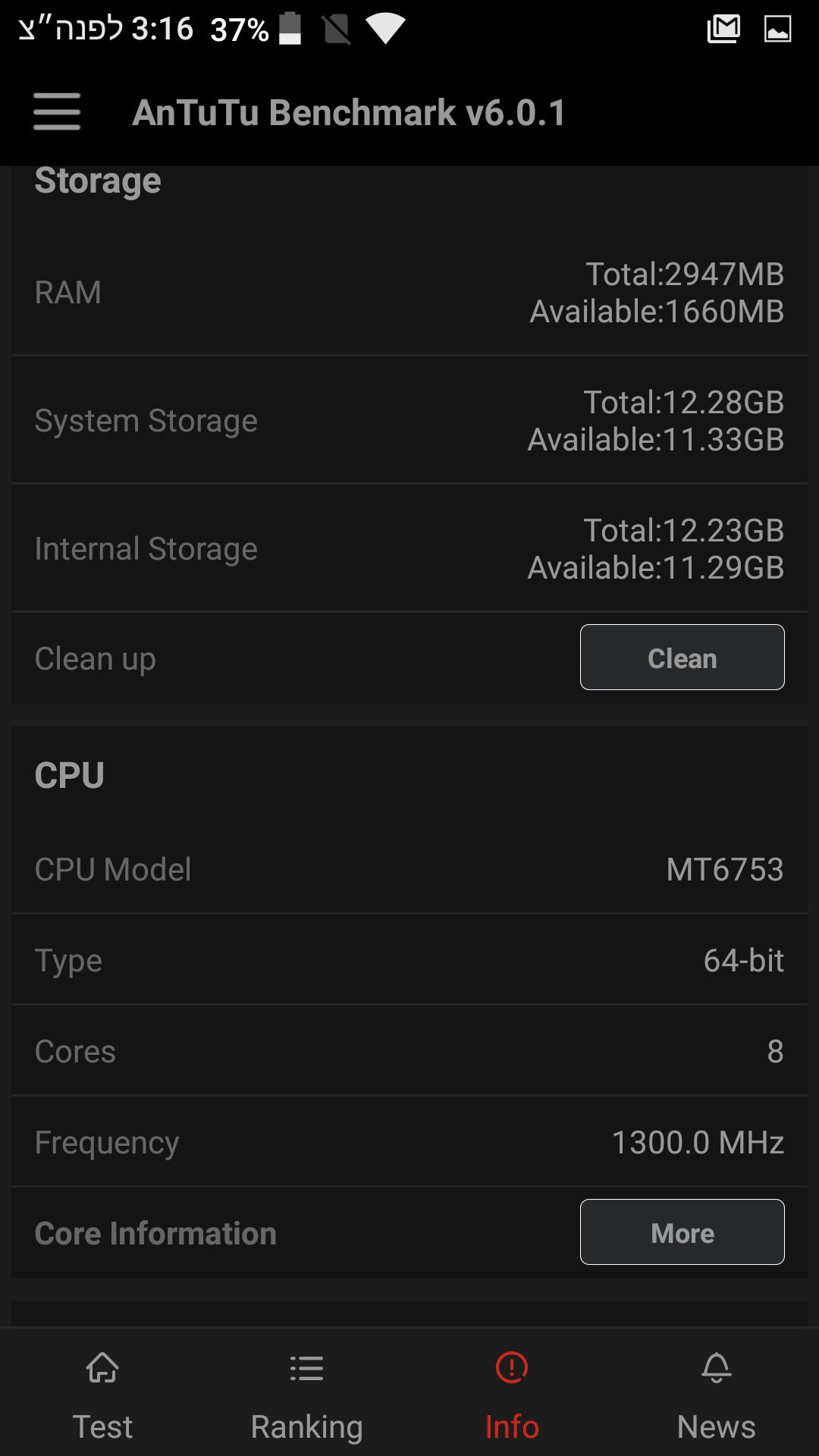Switch to the Test tab label
This screenshot has height=1456, width=819.
[x=102, y=1426]
